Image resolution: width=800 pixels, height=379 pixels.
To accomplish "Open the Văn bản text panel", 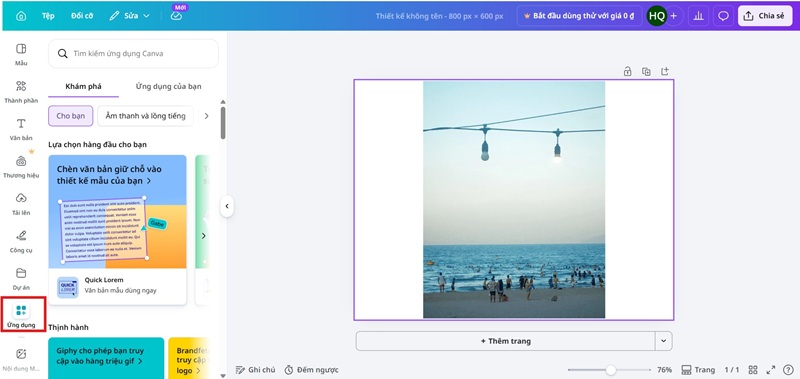I will pyautogui.click(x=21, y=130).
